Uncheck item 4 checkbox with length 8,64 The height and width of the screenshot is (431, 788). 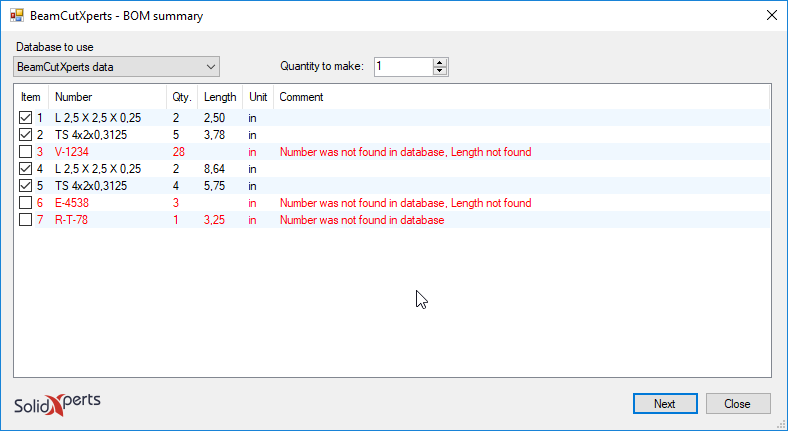[x=25, y=169]
